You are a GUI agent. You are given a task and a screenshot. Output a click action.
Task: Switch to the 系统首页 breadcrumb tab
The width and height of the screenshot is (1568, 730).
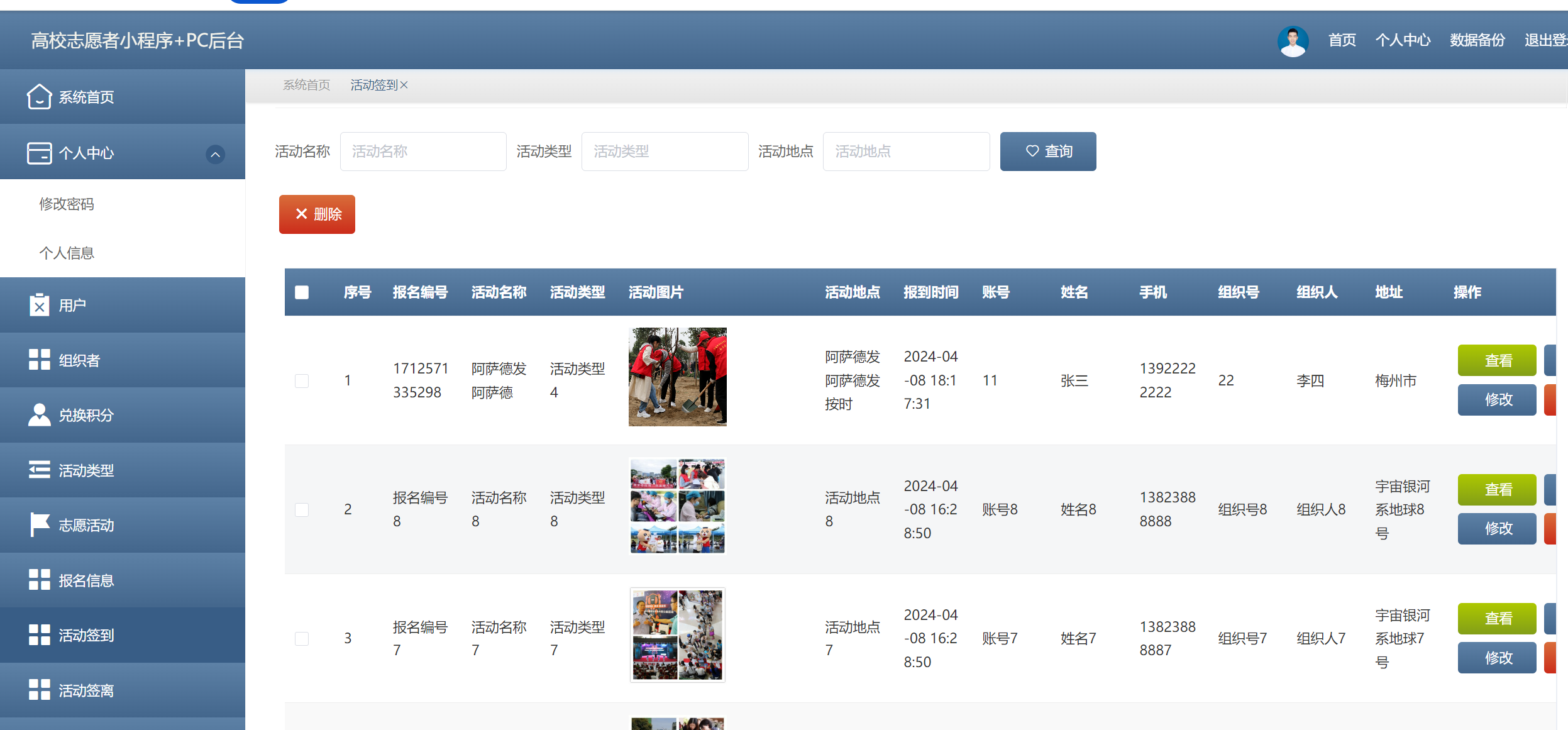point(306,85)
